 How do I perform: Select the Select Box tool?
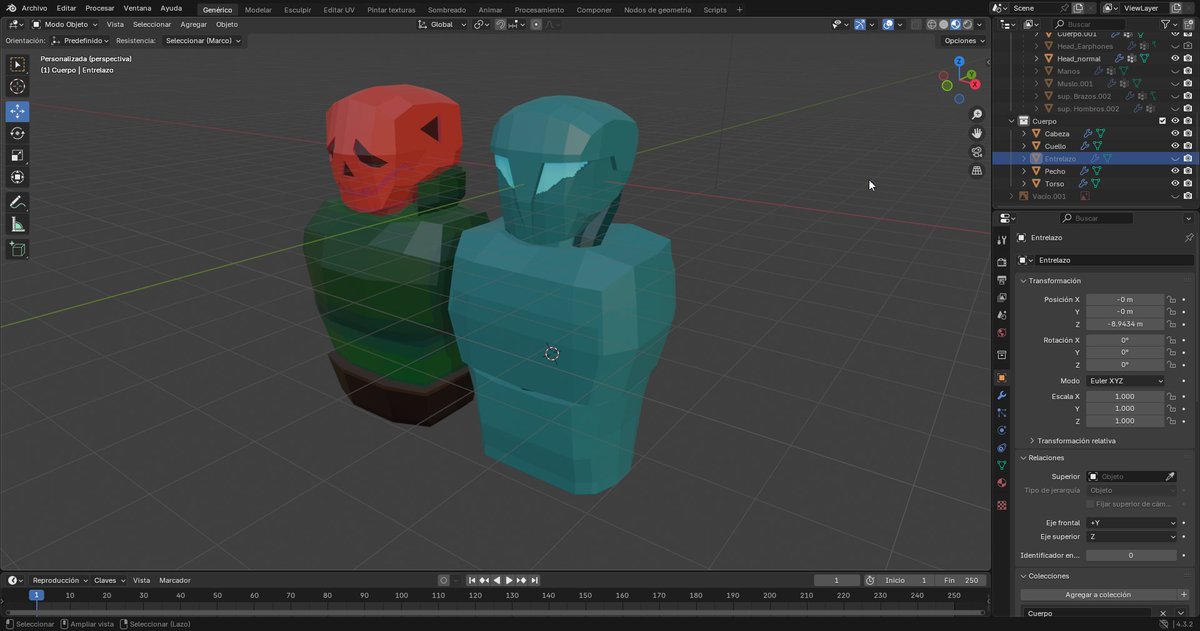(18, 65)
